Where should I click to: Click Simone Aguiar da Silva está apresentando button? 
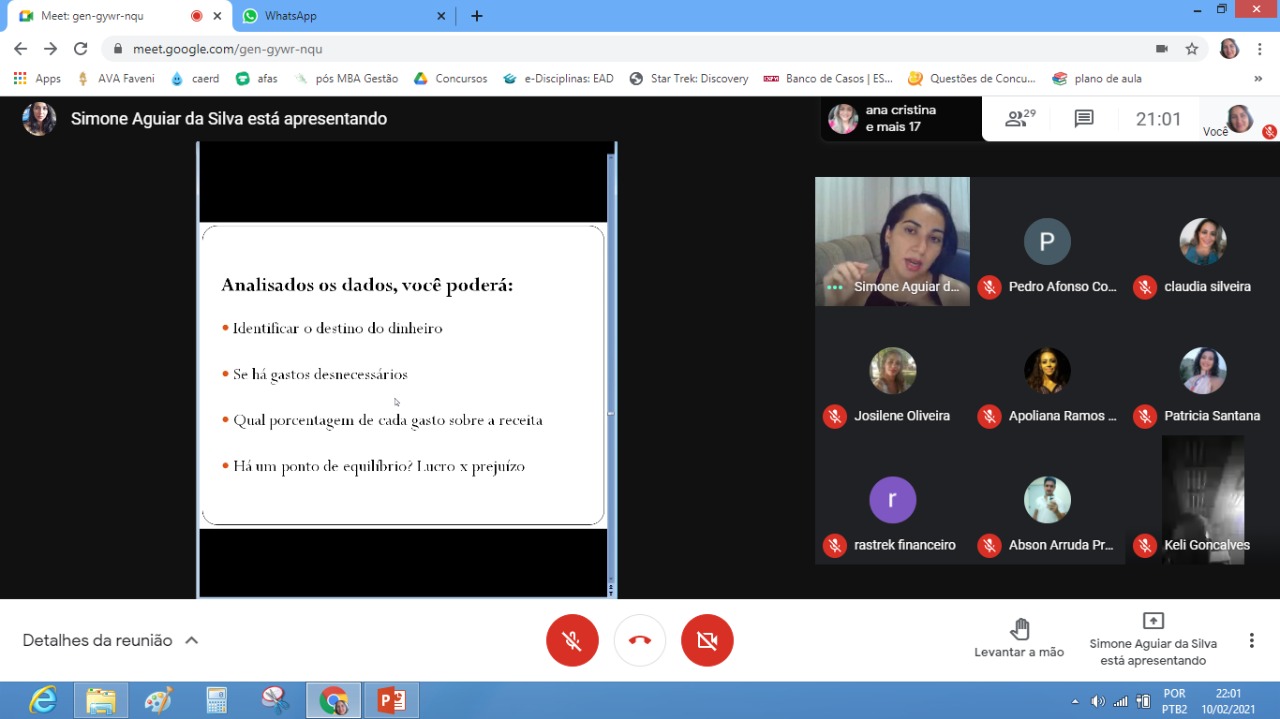tap(1152, 639)
